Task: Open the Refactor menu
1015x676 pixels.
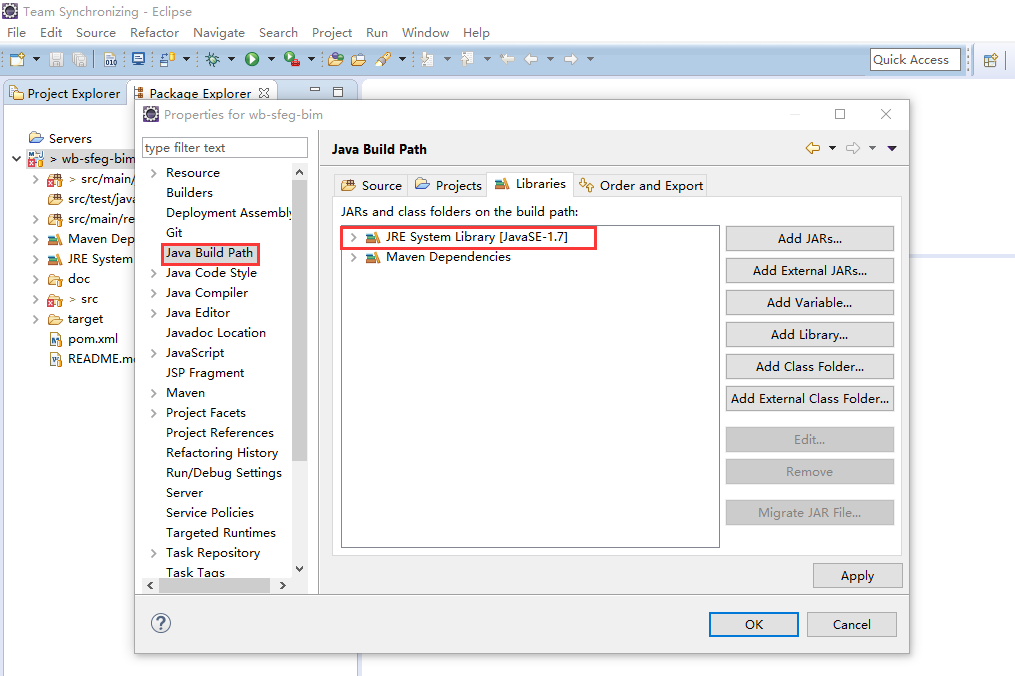Action: (154, 32)
